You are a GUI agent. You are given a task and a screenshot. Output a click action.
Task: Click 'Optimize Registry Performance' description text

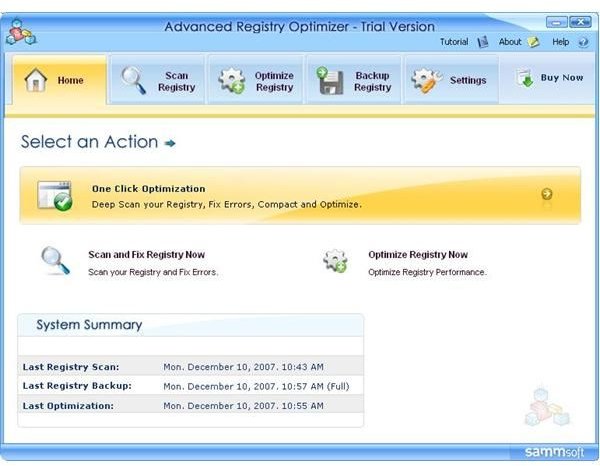427,272
